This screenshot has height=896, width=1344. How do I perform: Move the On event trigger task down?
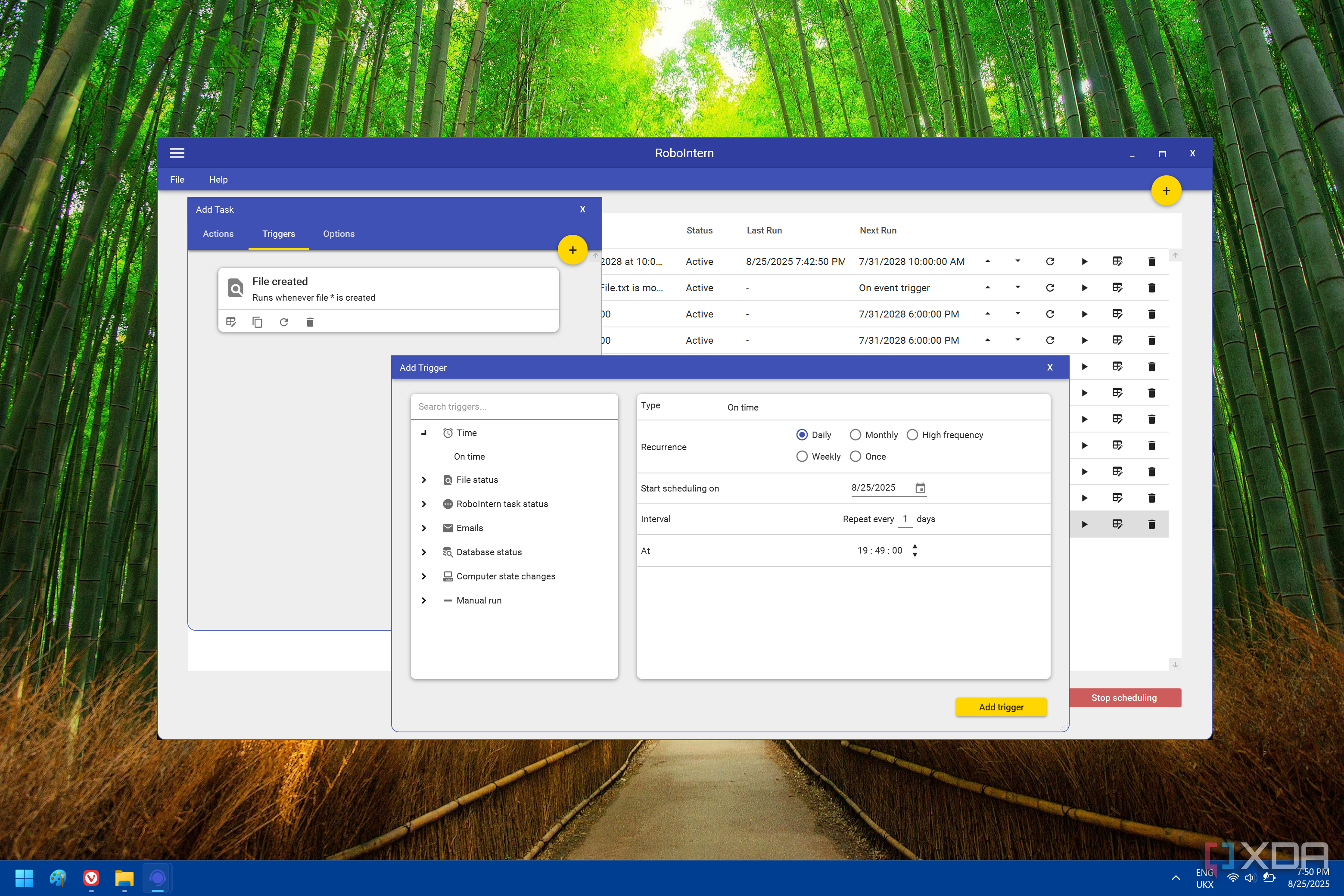1018,287
